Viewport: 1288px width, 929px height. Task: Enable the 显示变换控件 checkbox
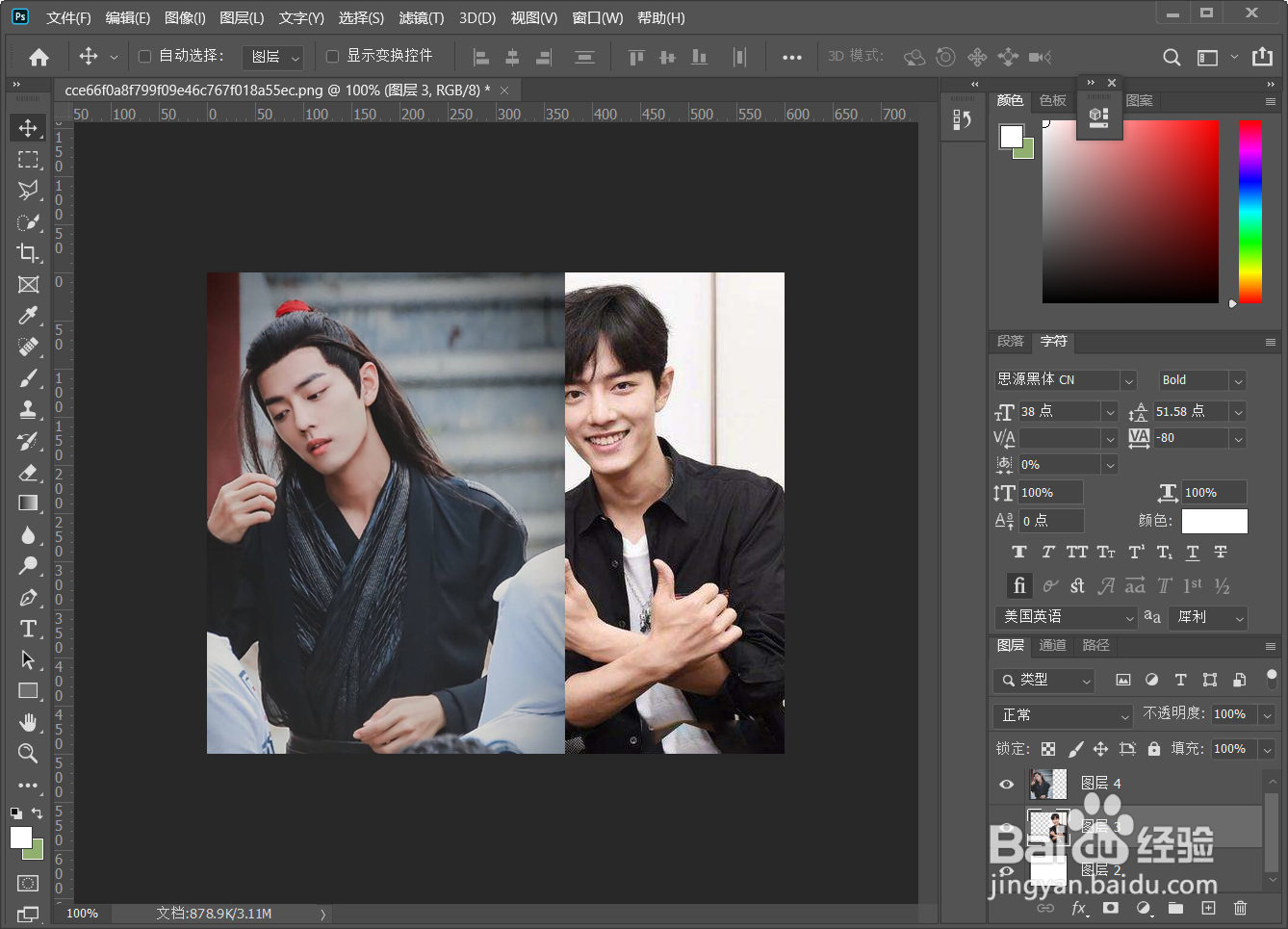point(332,57)
